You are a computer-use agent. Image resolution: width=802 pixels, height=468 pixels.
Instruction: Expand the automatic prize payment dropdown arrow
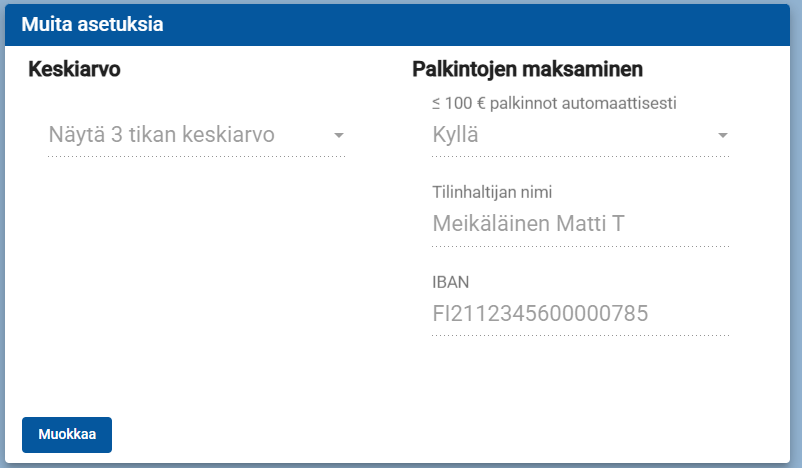(722, 135)
